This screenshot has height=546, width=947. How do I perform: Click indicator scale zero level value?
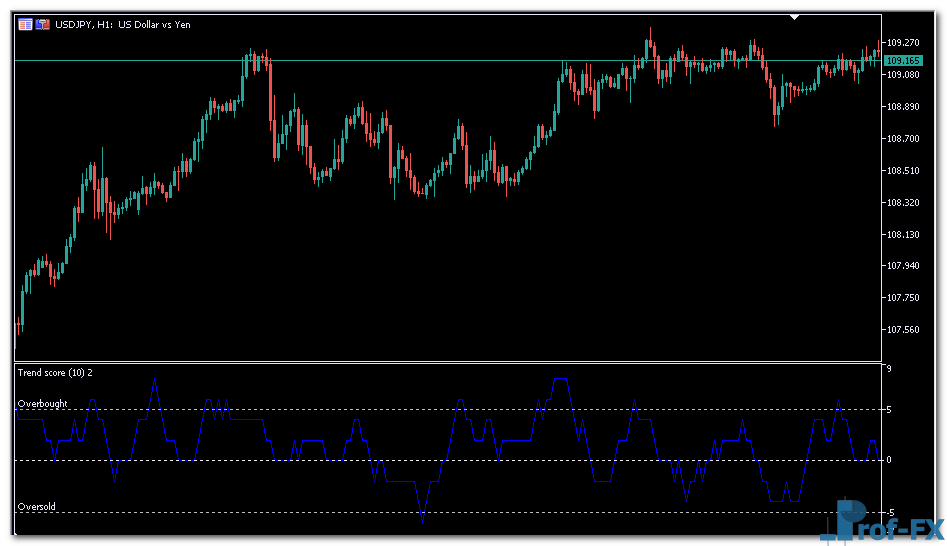coord(887,460)
